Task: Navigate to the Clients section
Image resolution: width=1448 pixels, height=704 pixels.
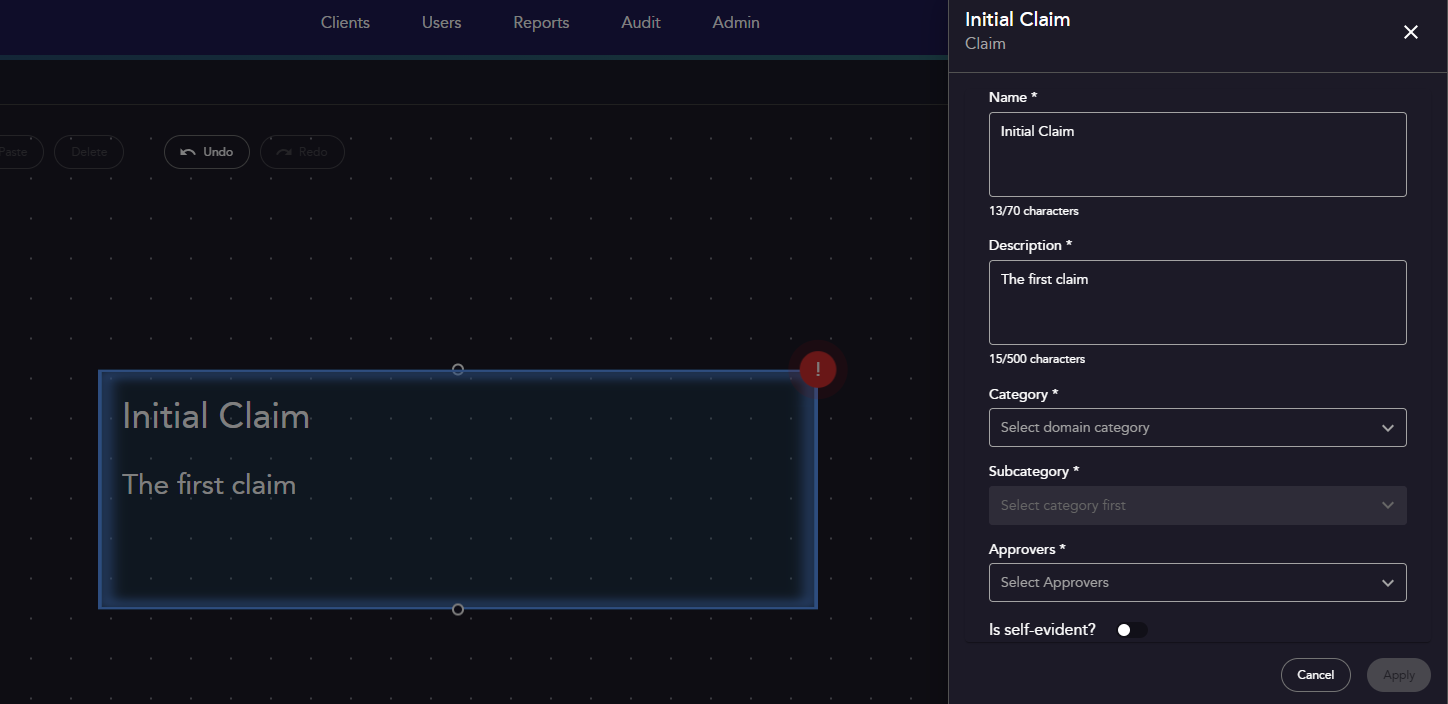Action: coord(345,22)
